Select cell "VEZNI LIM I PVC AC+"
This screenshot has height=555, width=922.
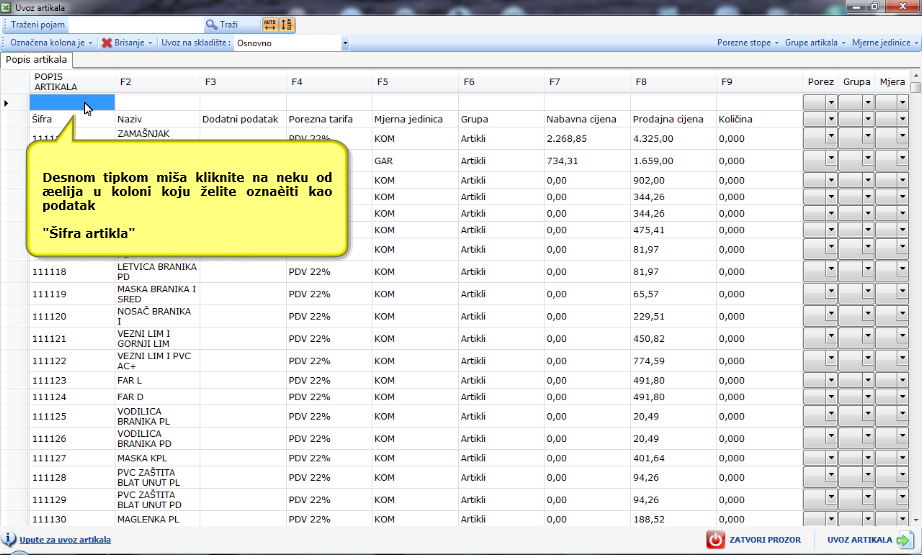click(x=157, y=361)
